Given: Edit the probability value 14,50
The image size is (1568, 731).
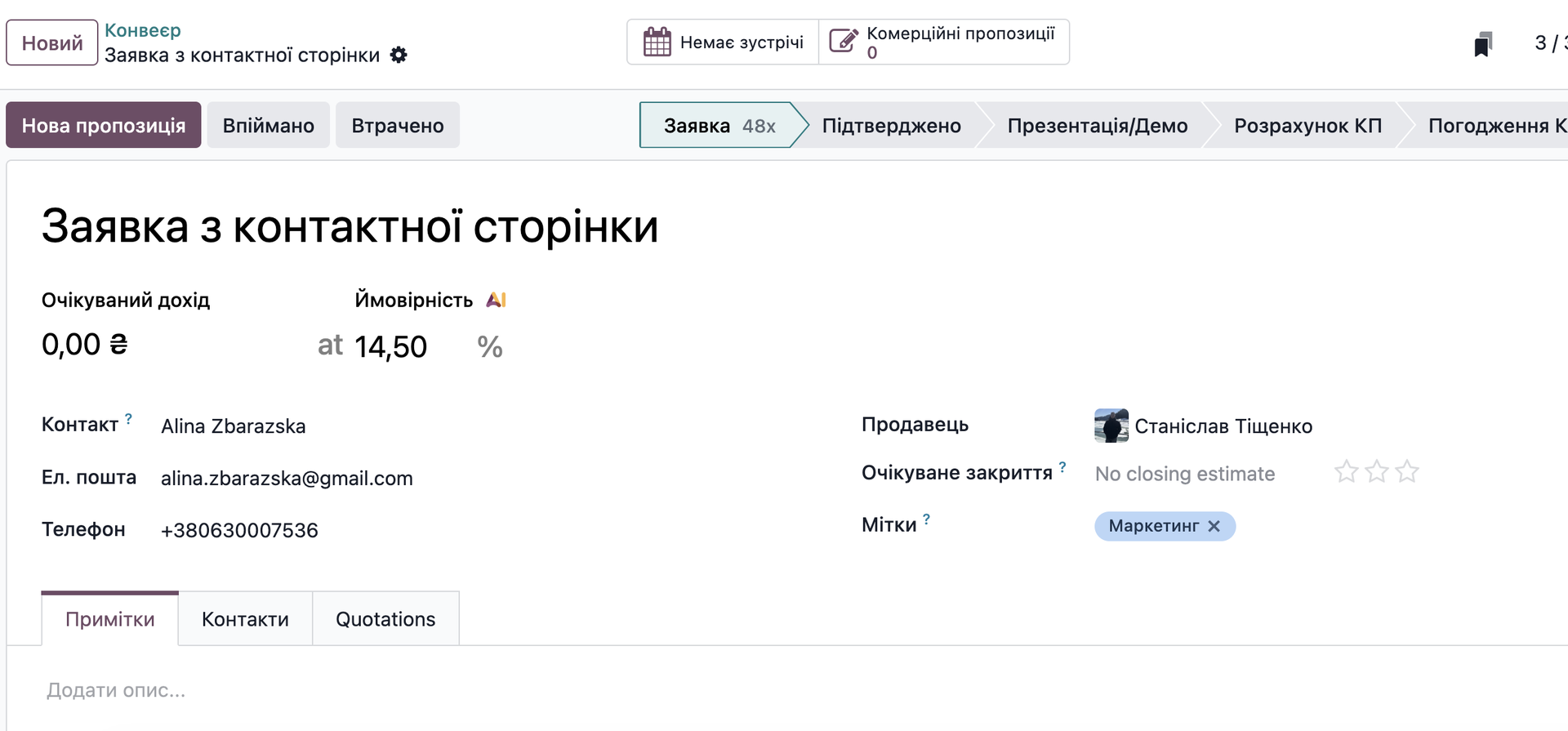Looking at the screenshot, I should [x=390, y=347].
